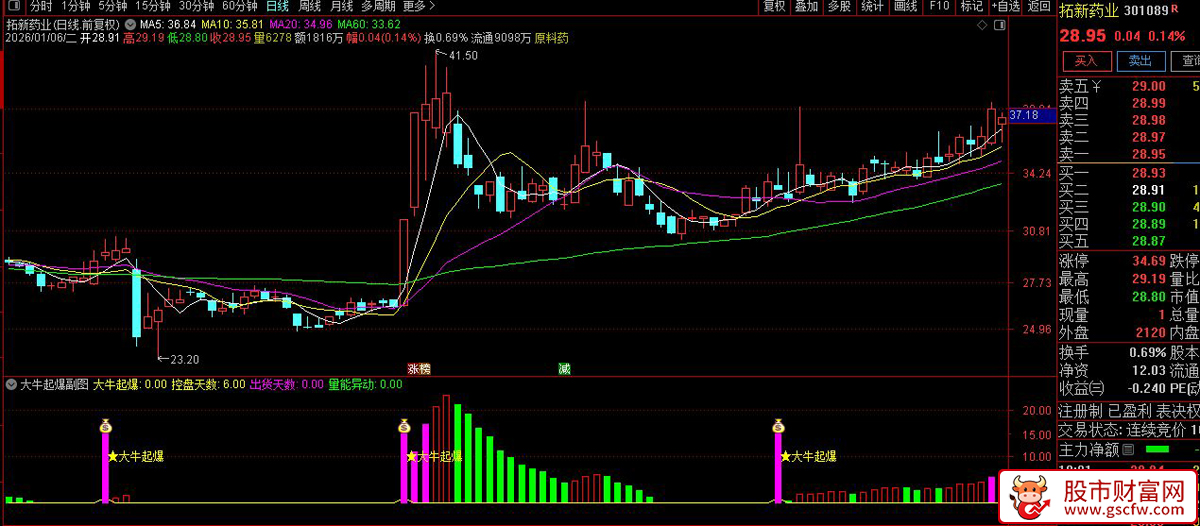Select the 月线 monthly chart tab
Image resolution: width=1200 pixels, height=526 pixels.
(x=342, y=6)
